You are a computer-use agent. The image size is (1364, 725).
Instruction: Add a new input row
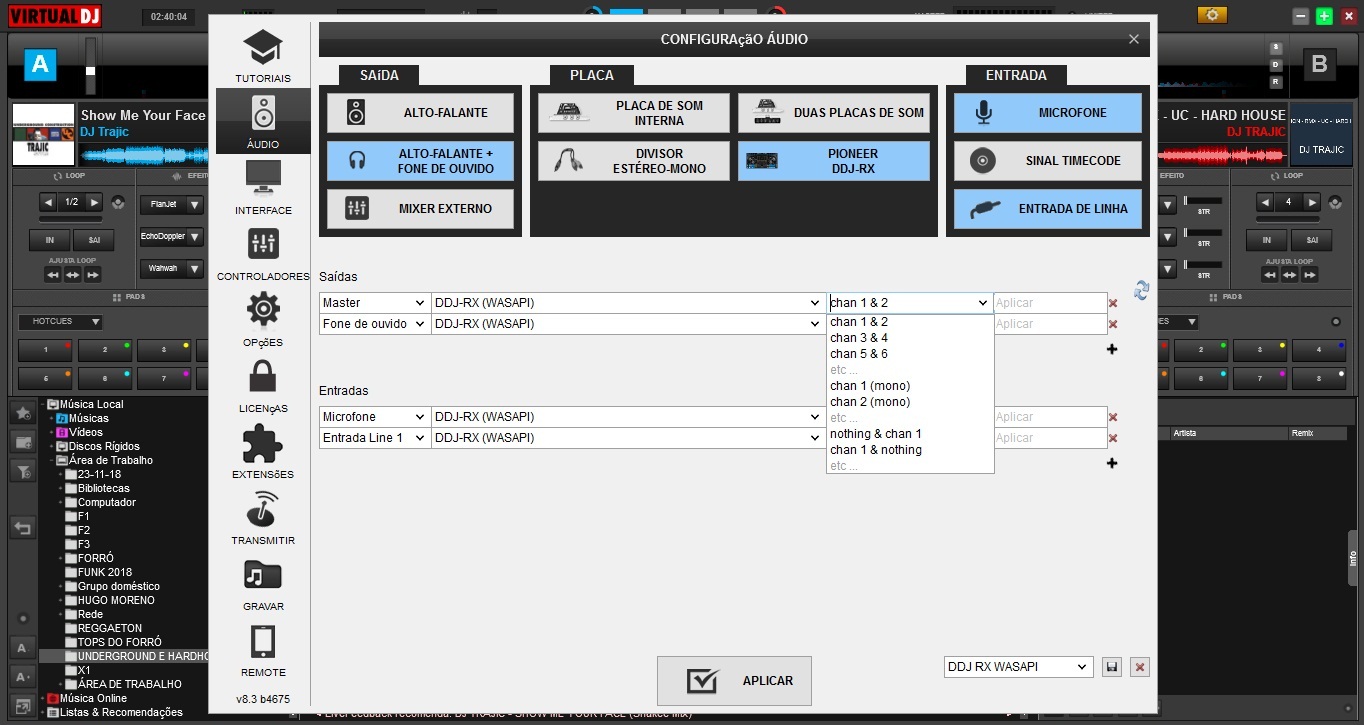pos(1112,463)
